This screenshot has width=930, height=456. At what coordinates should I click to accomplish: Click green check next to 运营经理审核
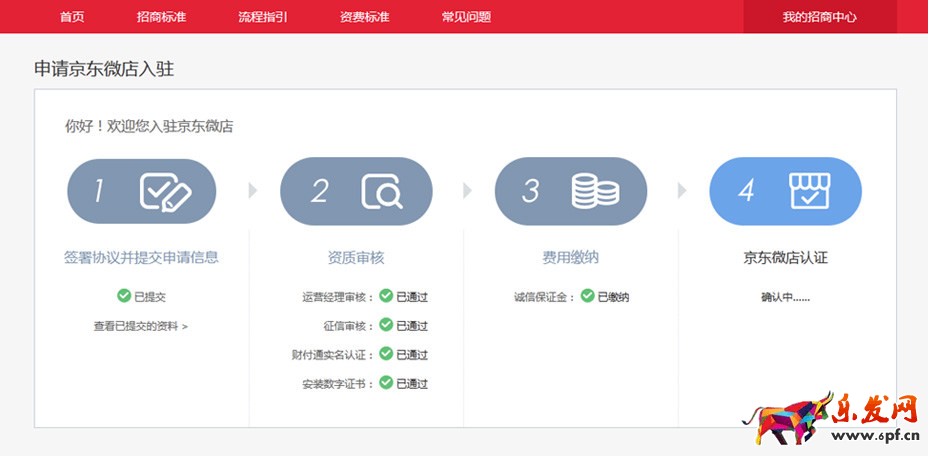tap(386, 296)
